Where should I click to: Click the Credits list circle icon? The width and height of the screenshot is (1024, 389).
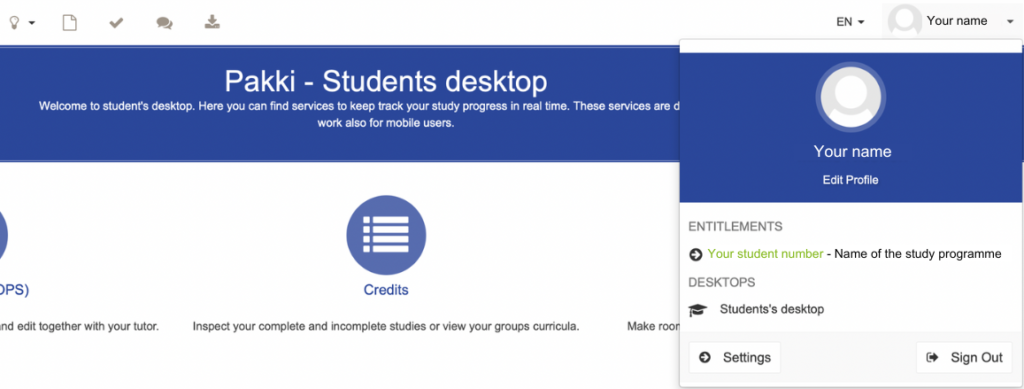coord(386,235)
